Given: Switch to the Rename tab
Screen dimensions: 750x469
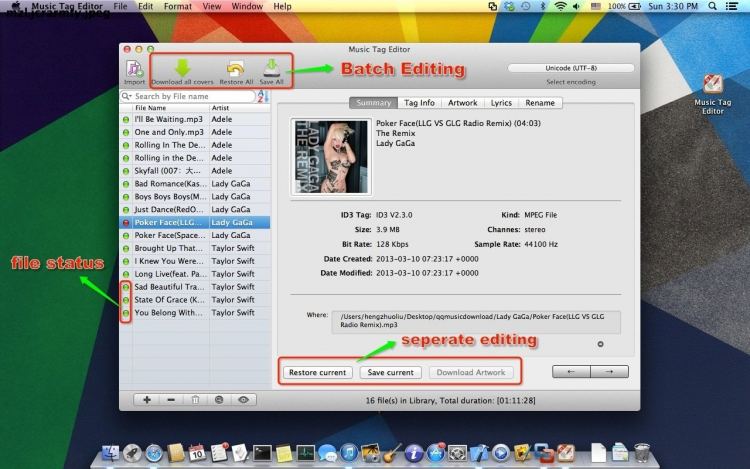Looking at the screenshot, I should click(x=540, y=103).
